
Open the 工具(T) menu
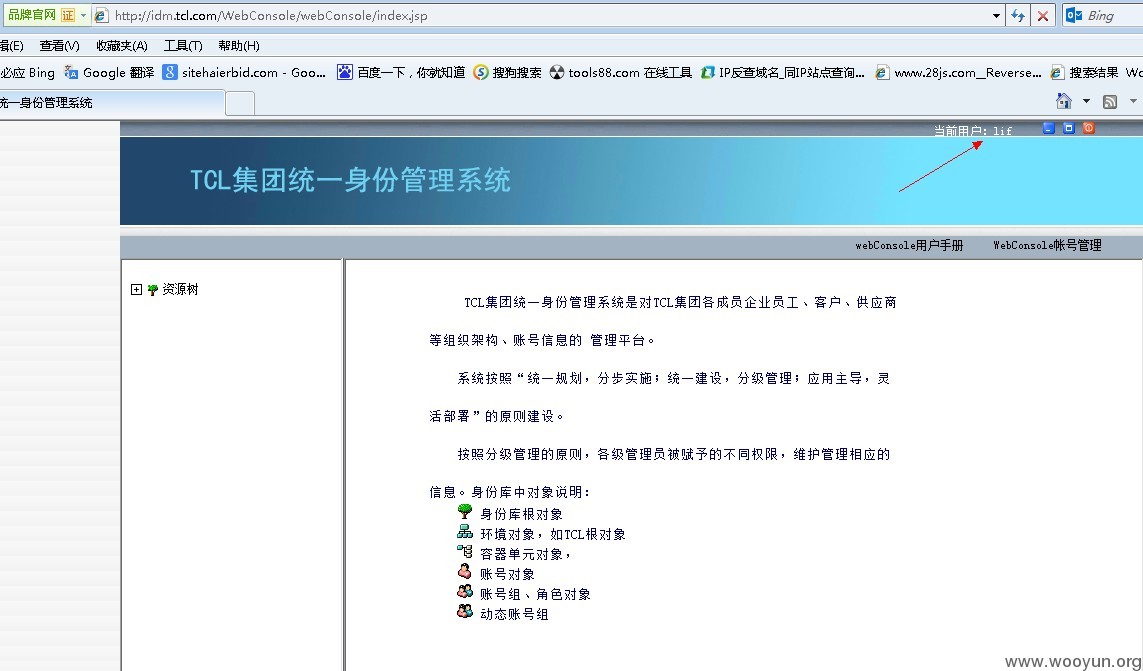tap(183, 46)
